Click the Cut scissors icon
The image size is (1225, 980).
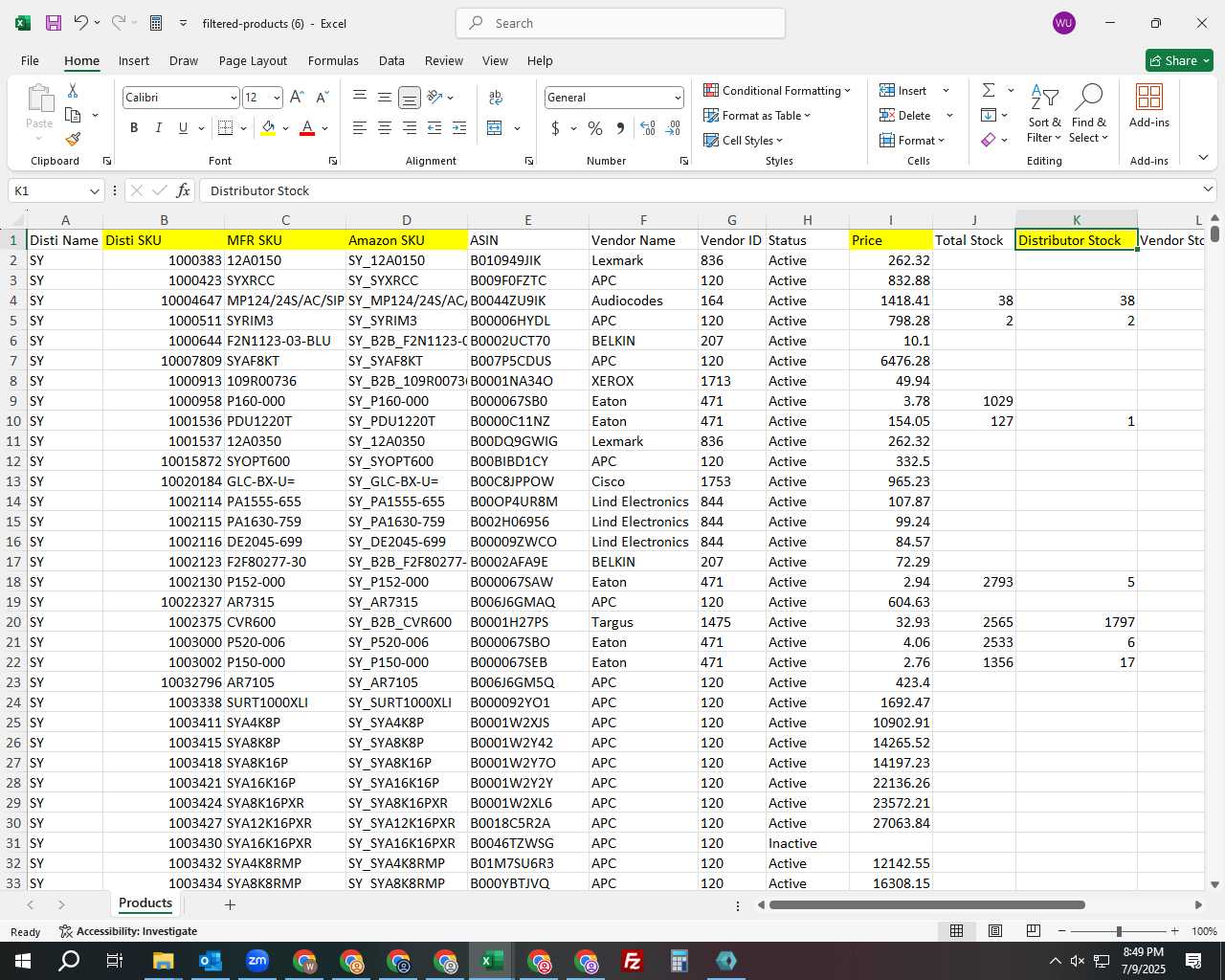(x=73, y=90)
